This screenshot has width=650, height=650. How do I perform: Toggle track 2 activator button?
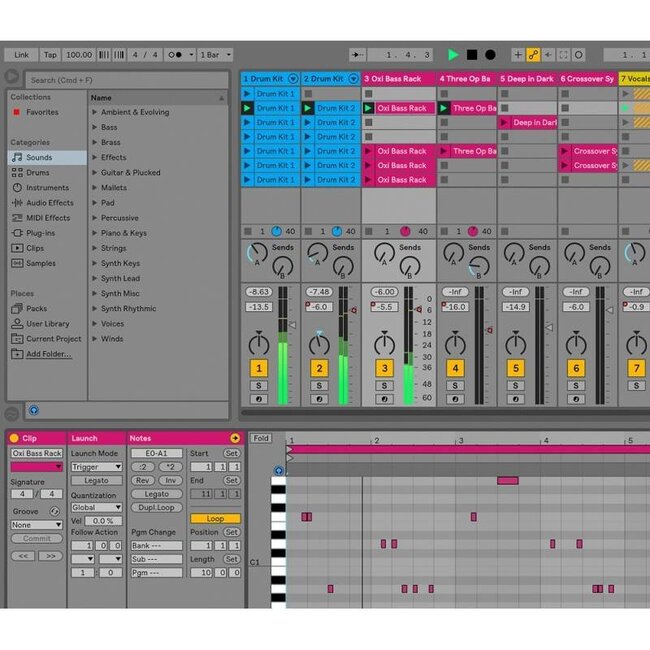[319, 368]
